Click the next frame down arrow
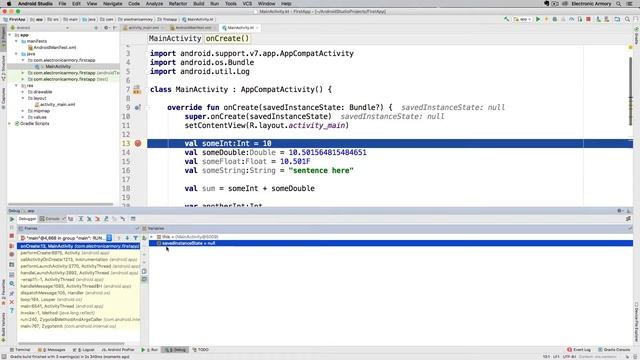The height and width of the screenshot is (360, 640). coord(127,238)
